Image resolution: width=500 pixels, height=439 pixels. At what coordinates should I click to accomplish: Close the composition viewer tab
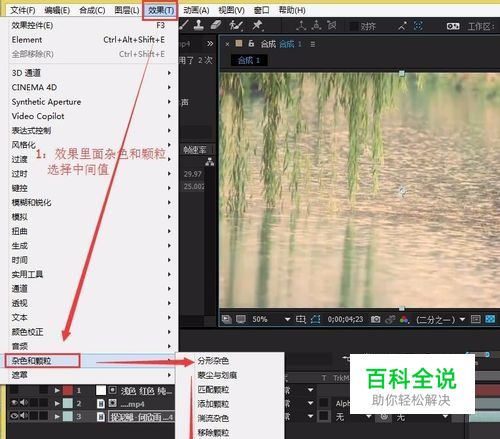[x=227, y=44]
